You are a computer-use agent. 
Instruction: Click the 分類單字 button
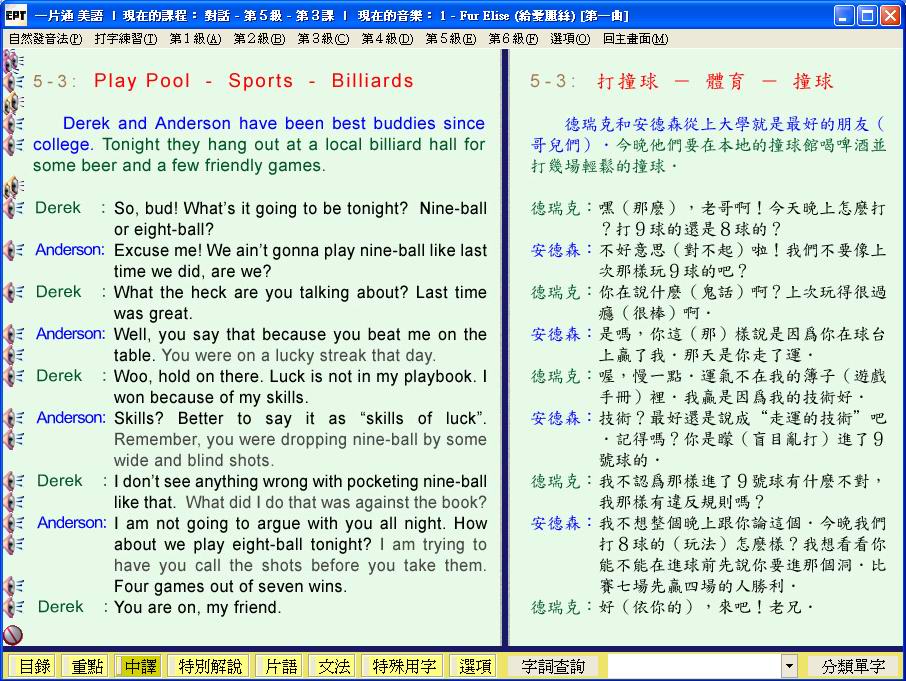(853, 666)
